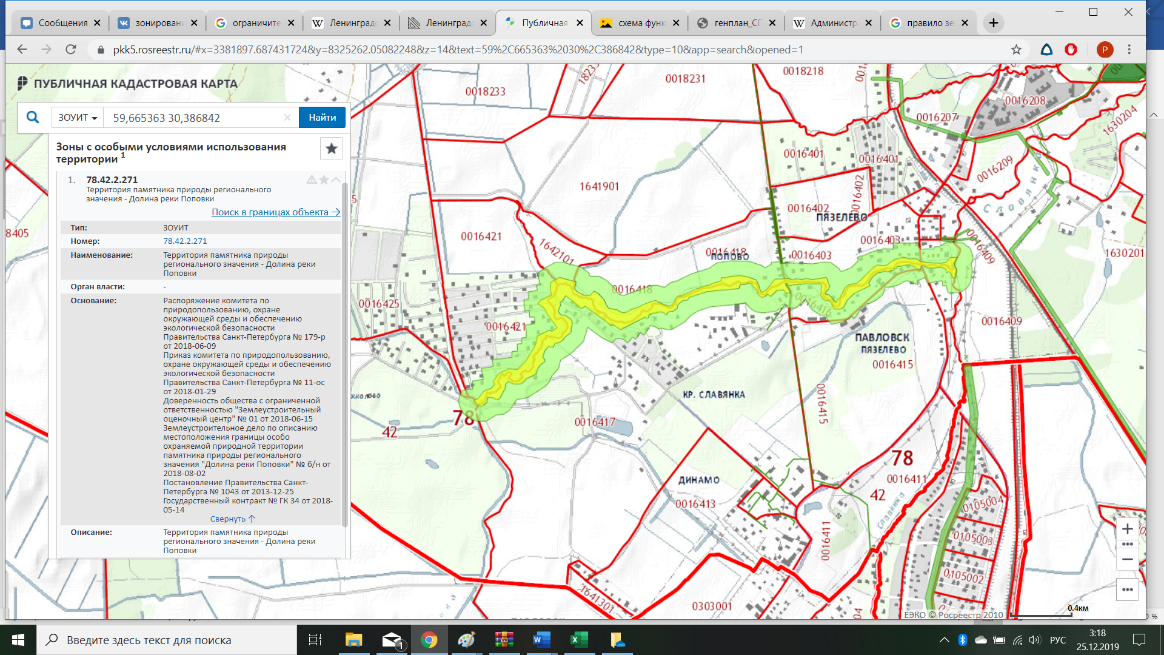Image resolution: width=1164 pixels, height=655 pixels.
Task: Collapse result 78.42.2.271 with the chevron up
Action: 336,180
